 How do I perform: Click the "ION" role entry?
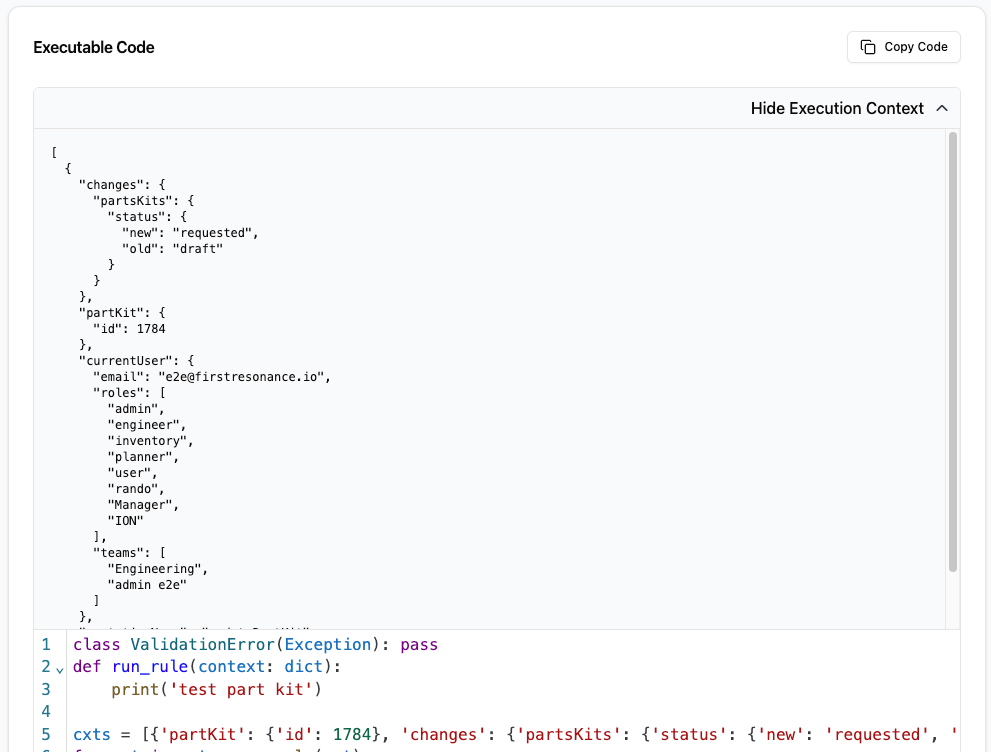tap(125, 521)
